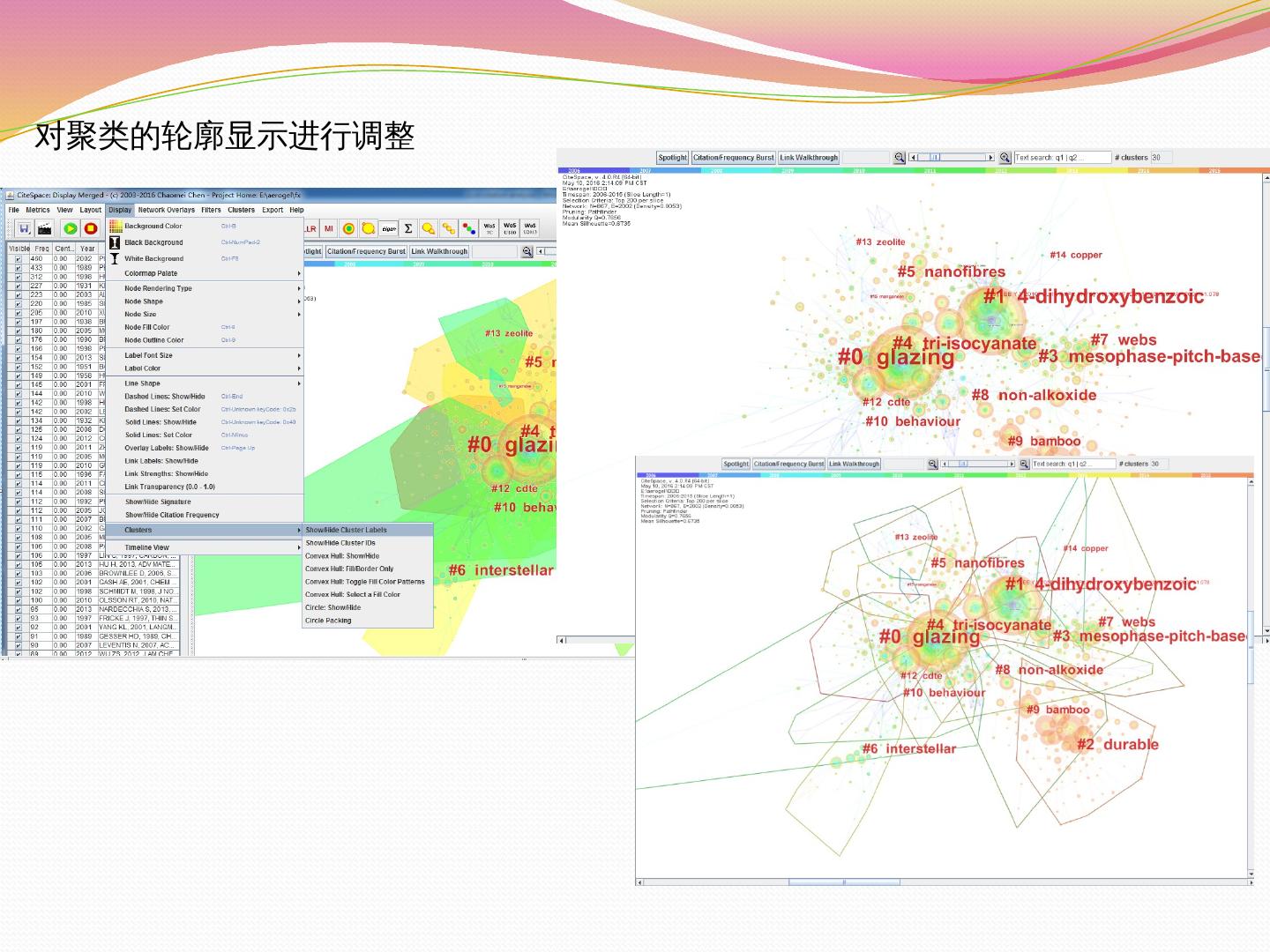Image resolution: width=1270 pixels, height=952 pixels.
Task: Click the concentric-circle node toolbar icon
Action: click(349, 228)
